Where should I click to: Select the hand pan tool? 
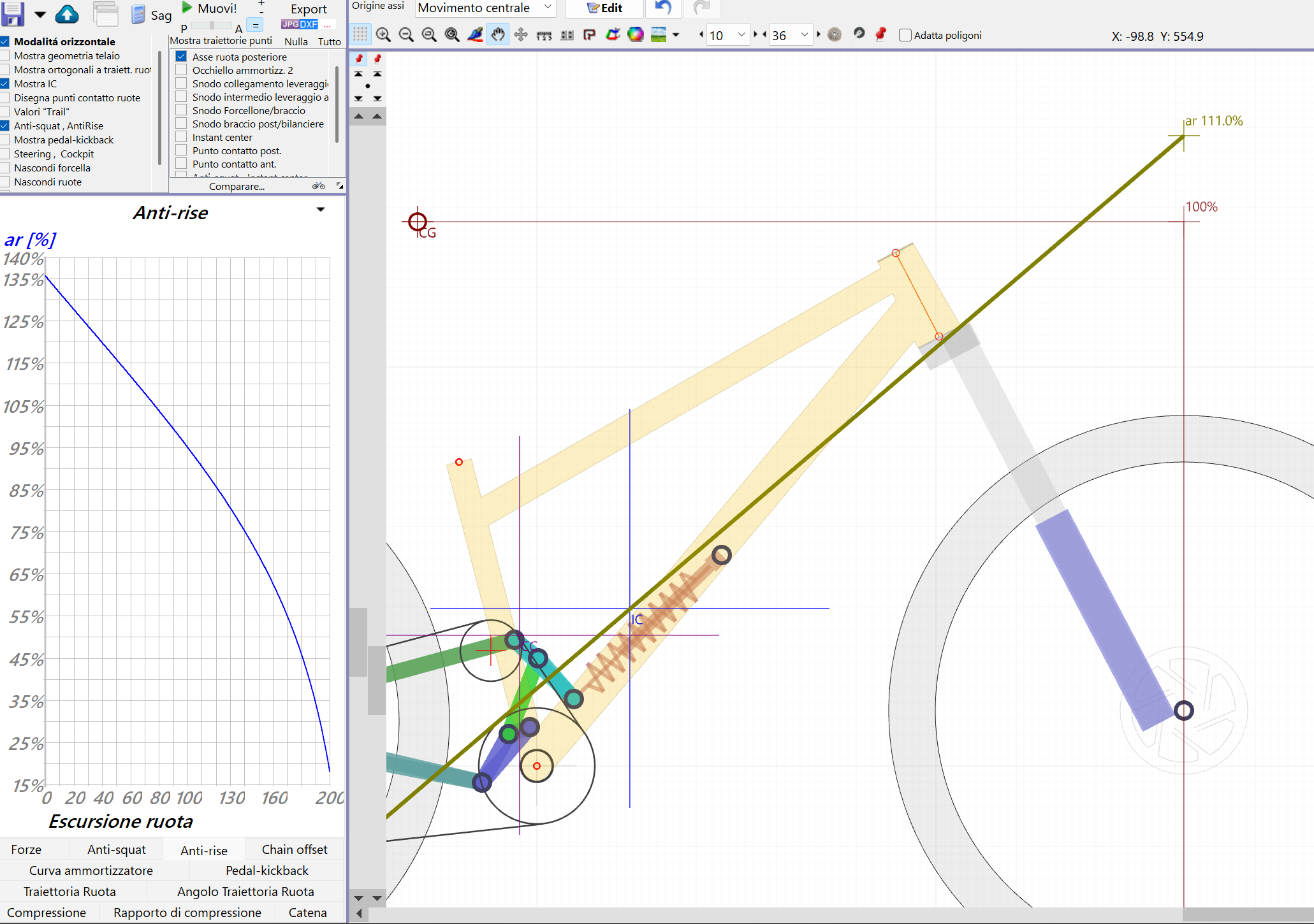click(498, 34)
